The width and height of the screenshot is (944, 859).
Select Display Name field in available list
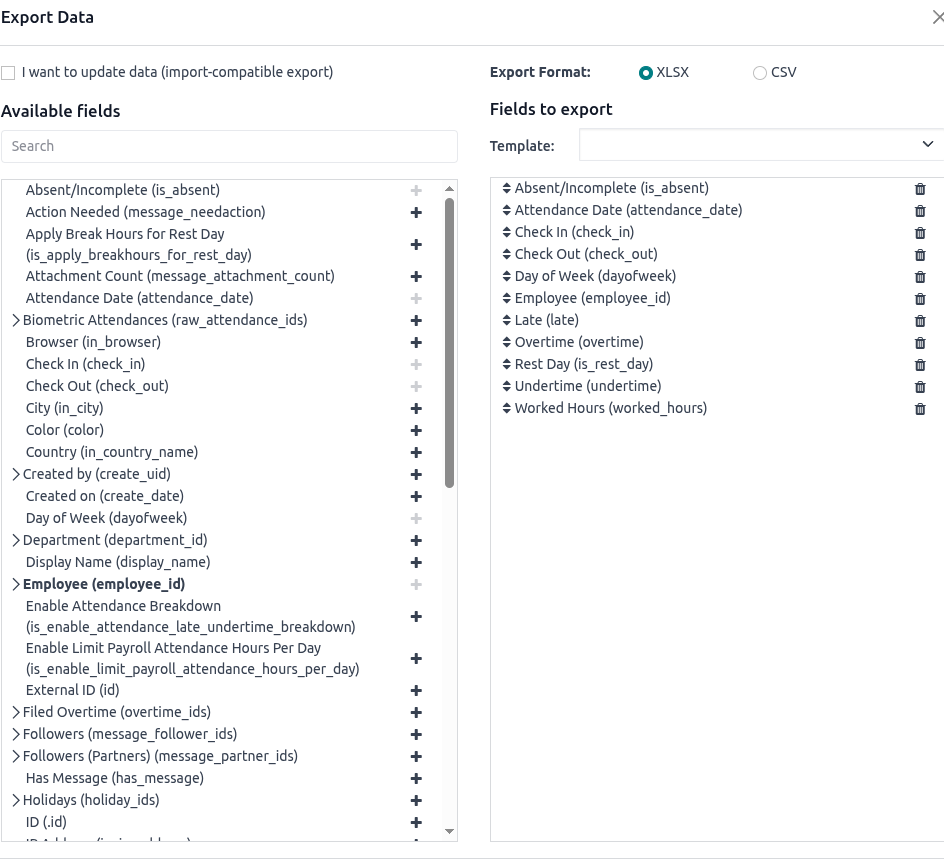118,562
